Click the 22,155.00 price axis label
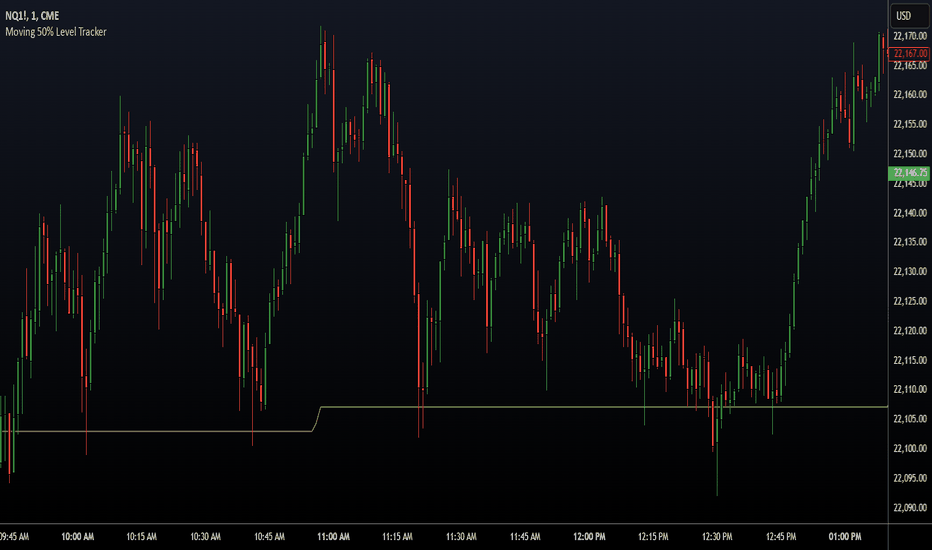 (910, 124)
